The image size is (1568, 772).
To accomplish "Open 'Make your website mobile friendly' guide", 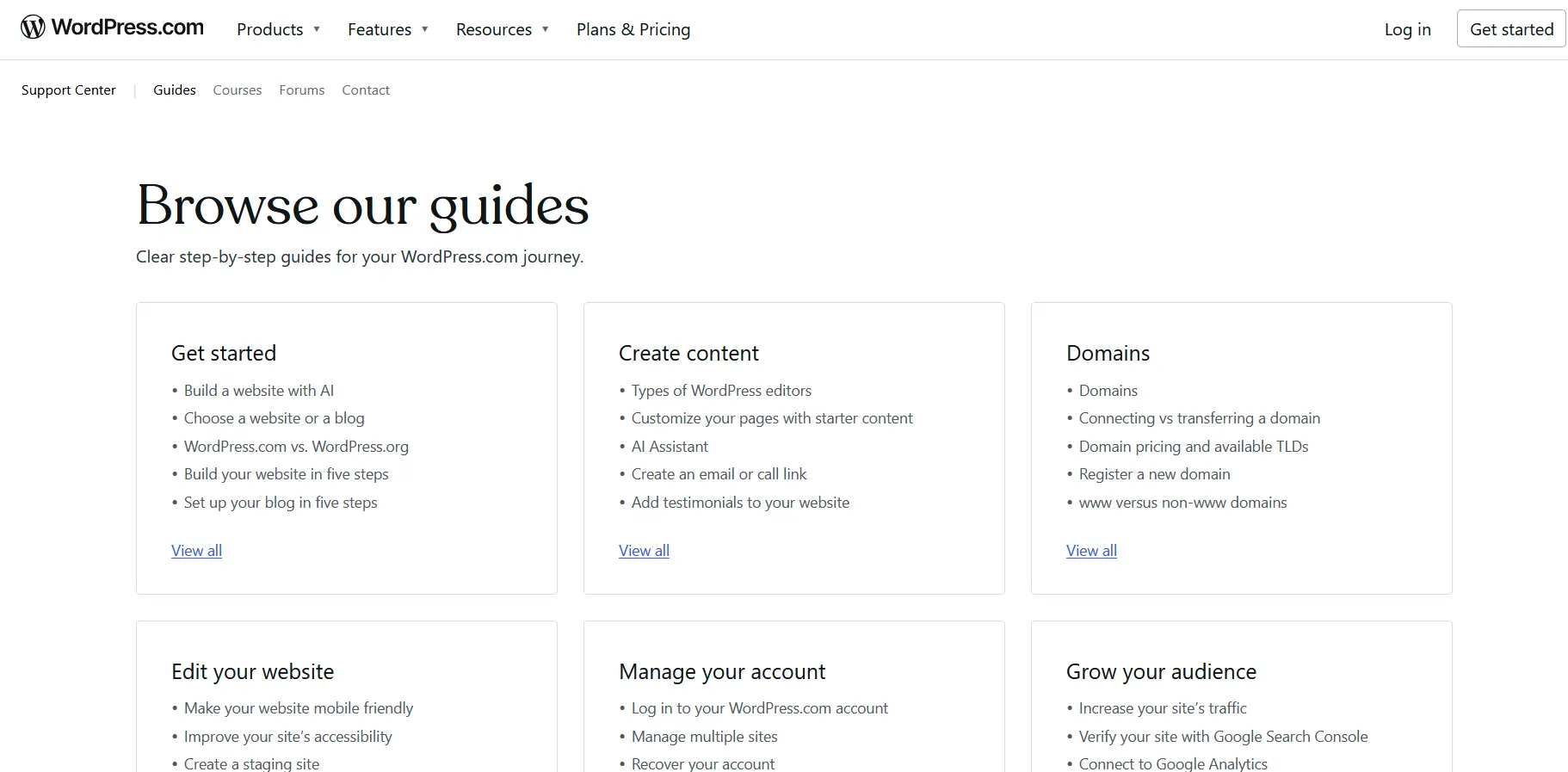I will pyautogui.click(x=299, y=708).
